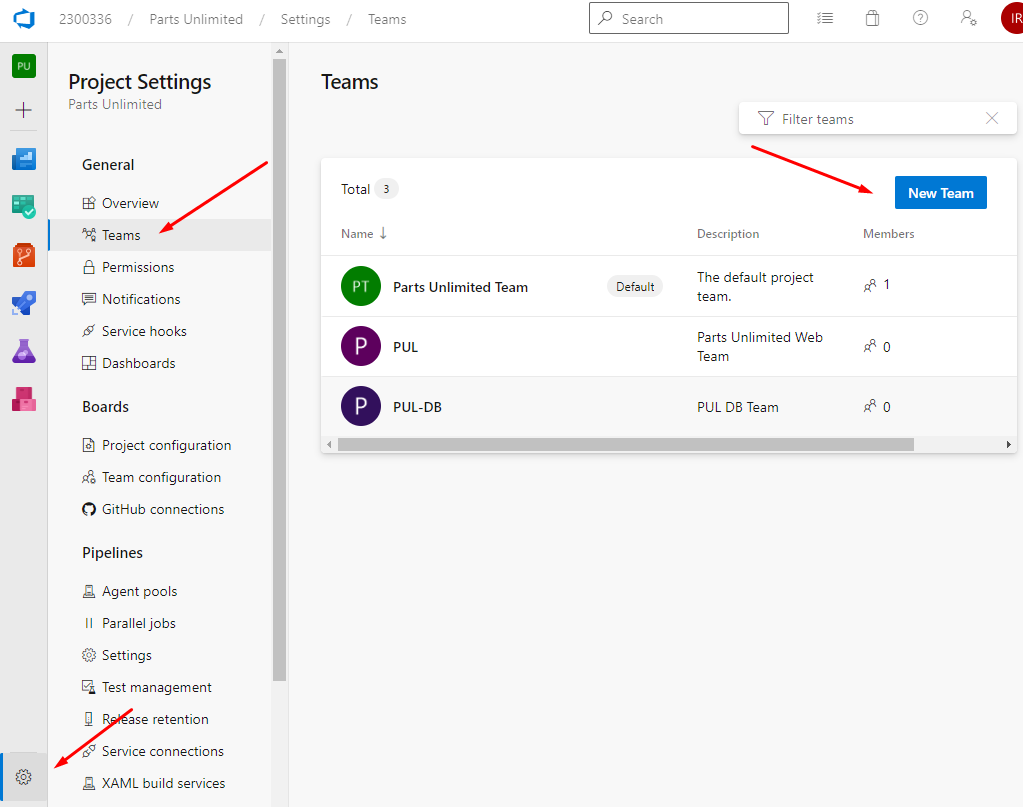Go to Parts Unlimited breadcrumb

[x=196, y=19]
